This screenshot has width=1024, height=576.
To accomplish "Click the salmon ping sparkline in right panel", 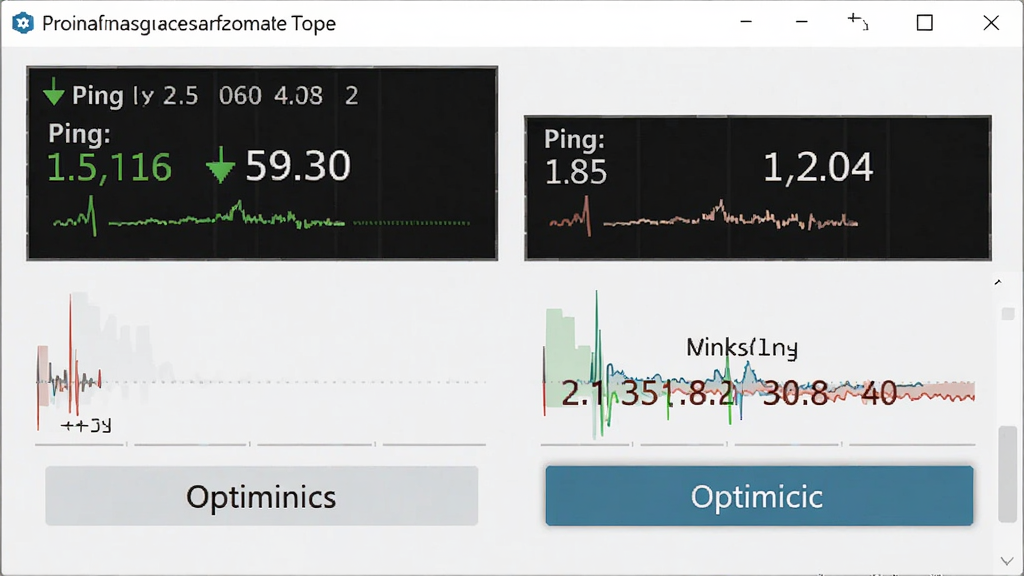I will 703,216.
